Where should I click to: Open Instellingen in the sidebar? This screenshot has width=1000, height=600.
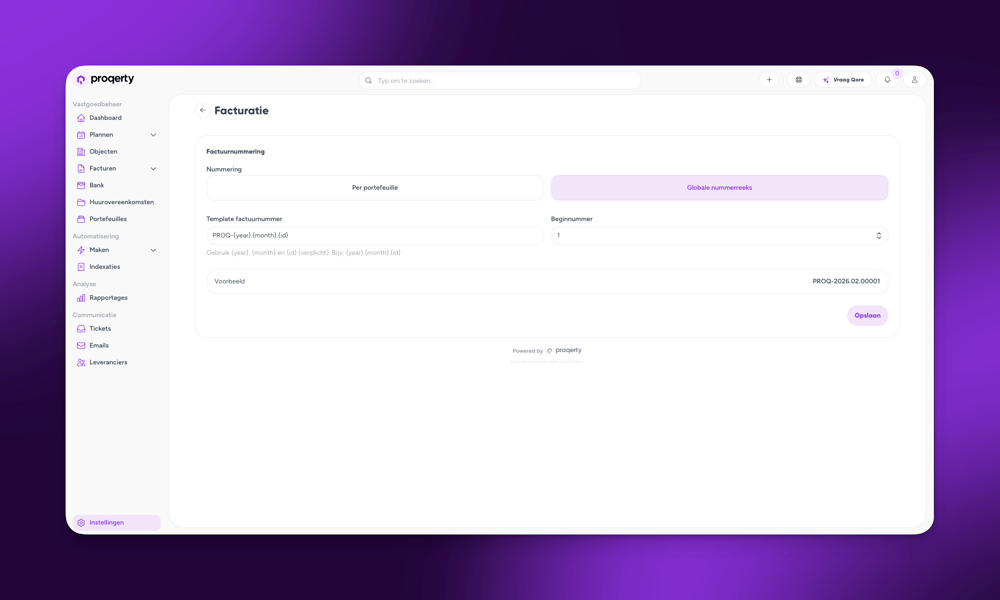107,523
